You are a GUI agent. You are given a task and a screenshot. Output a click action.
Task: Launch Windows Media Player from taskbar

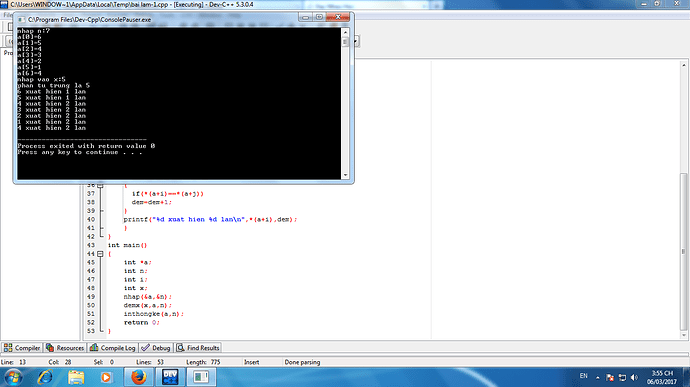pos(106,377)
